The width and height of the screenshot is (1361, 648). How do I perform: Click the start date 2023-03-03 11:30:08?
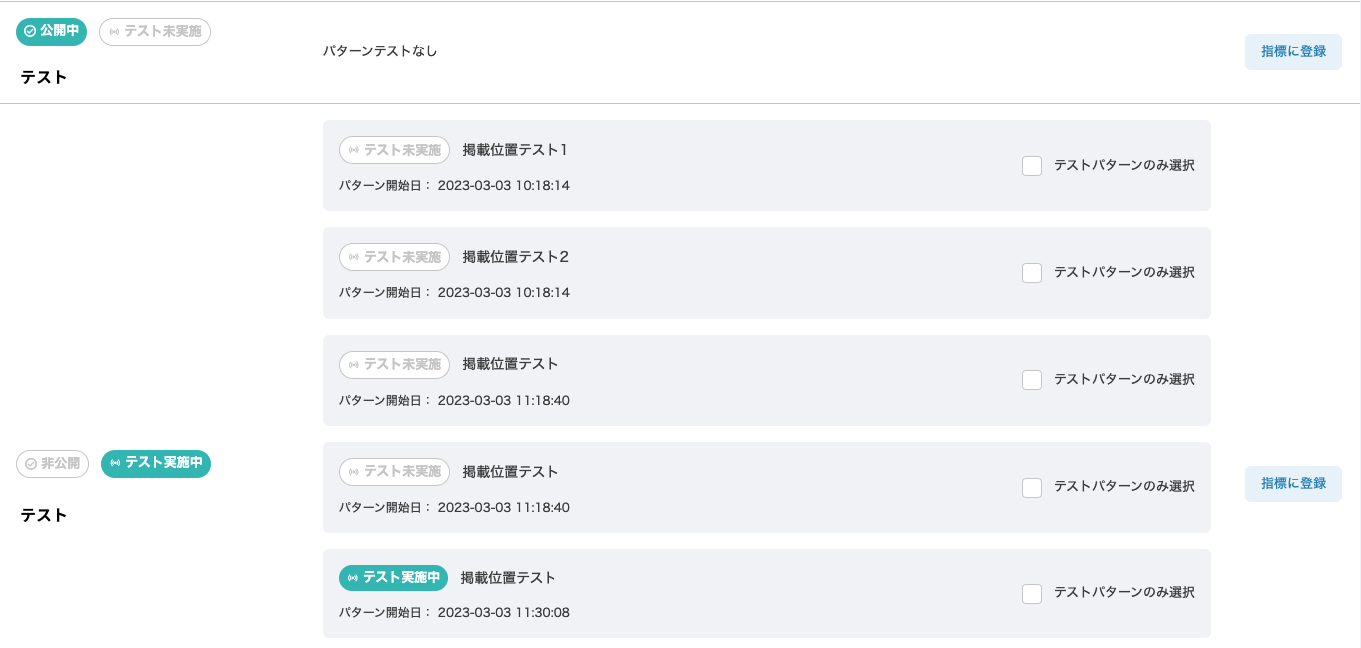pos(503,612)
